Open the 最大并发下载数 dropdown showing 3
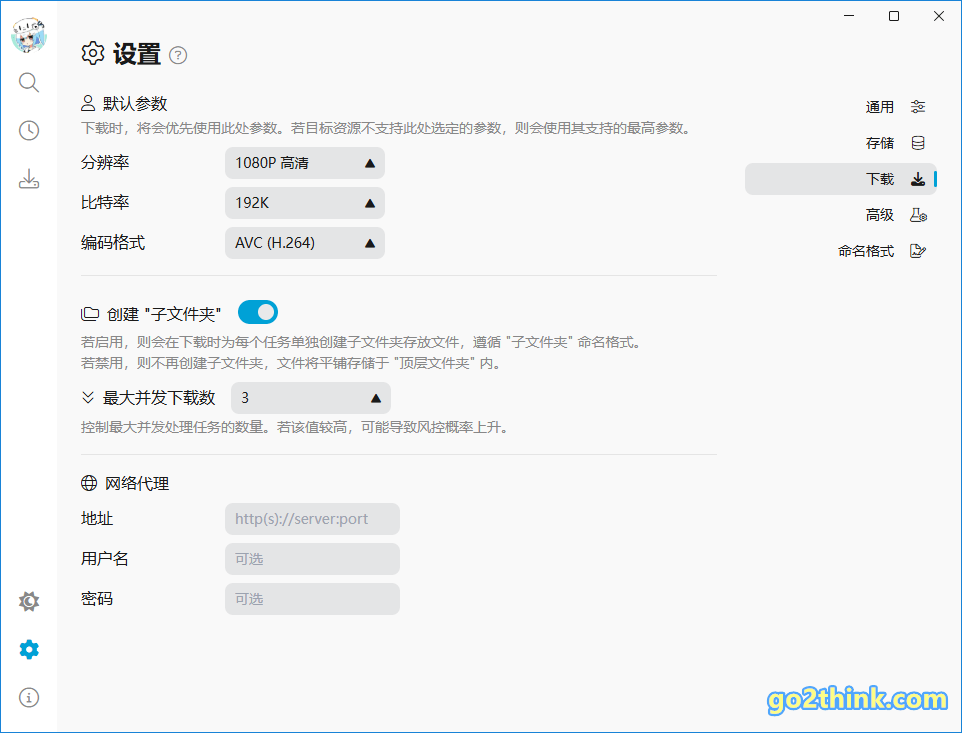Viewport: 962px width, 733px height. 311,398
